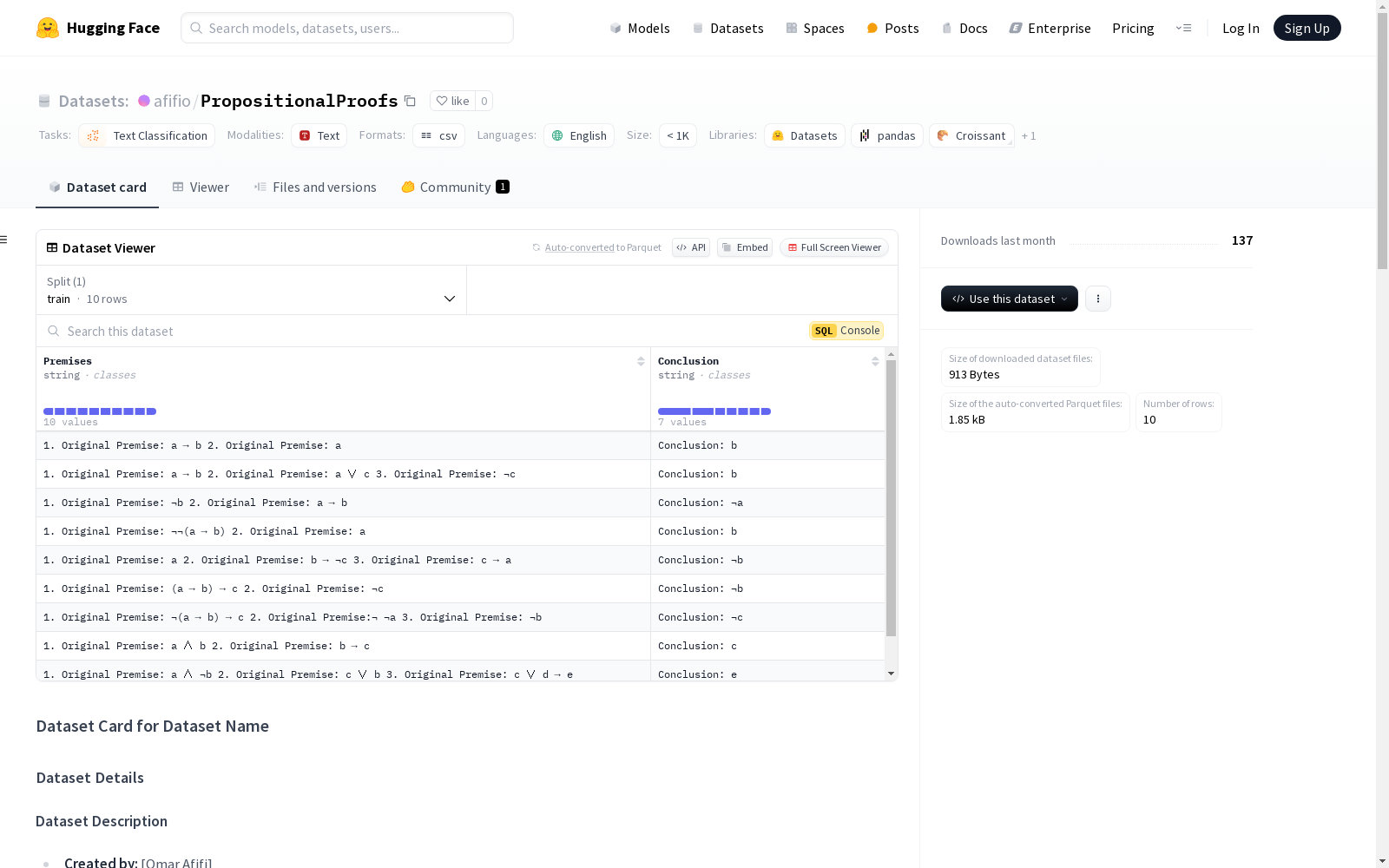Open Models in the top navigation
Screen dimensions: 1389x868
click(640, 28)
